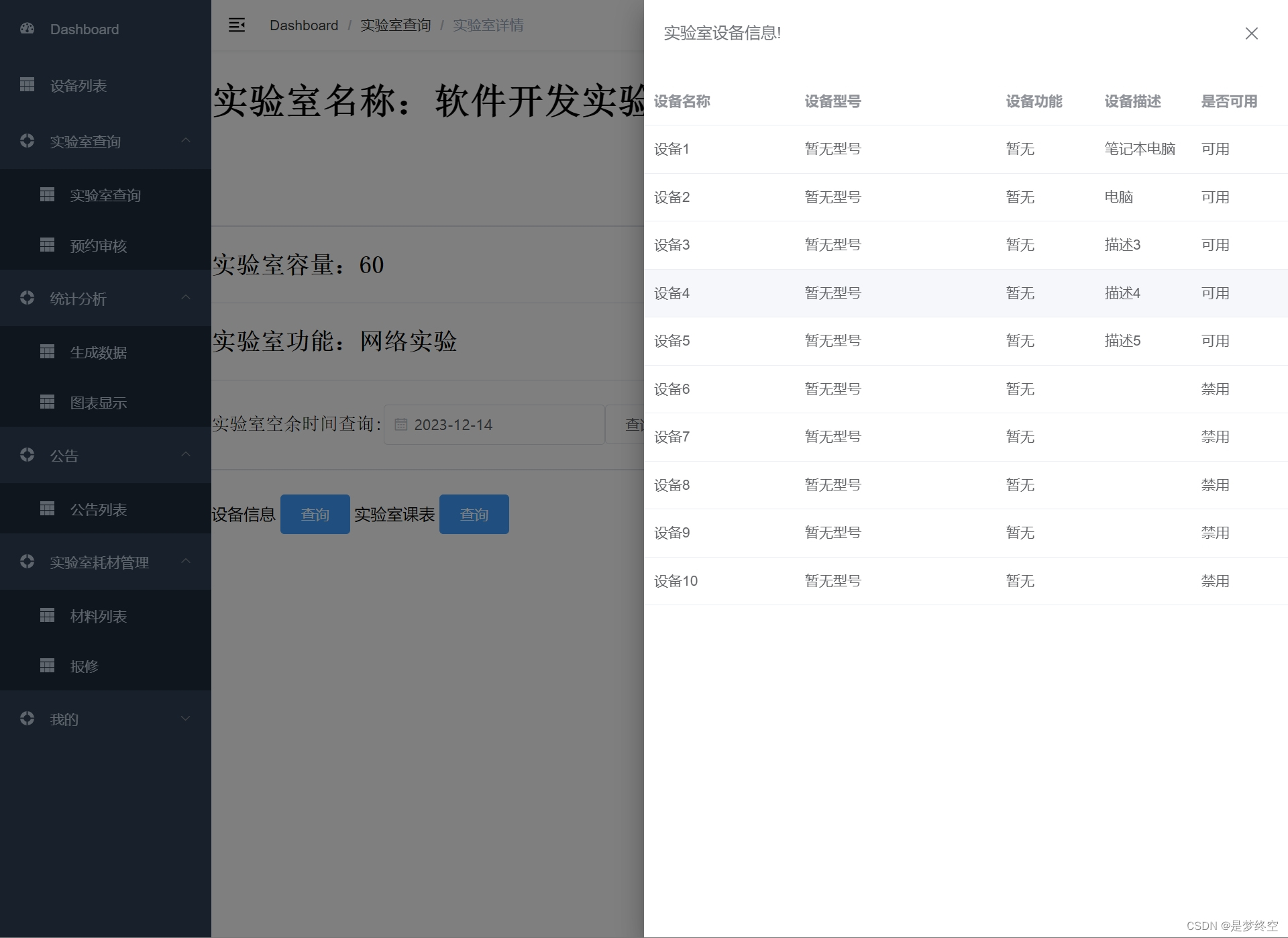Click the icon beside 实验室耗材管理
Image resolution: width=1288 pixels, height=938 pixels.
[28, 562]
